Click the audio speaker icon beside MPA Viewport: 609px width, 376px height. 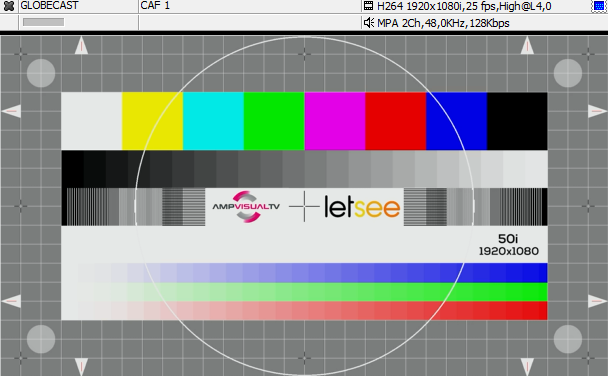click(x=369, y=23)
